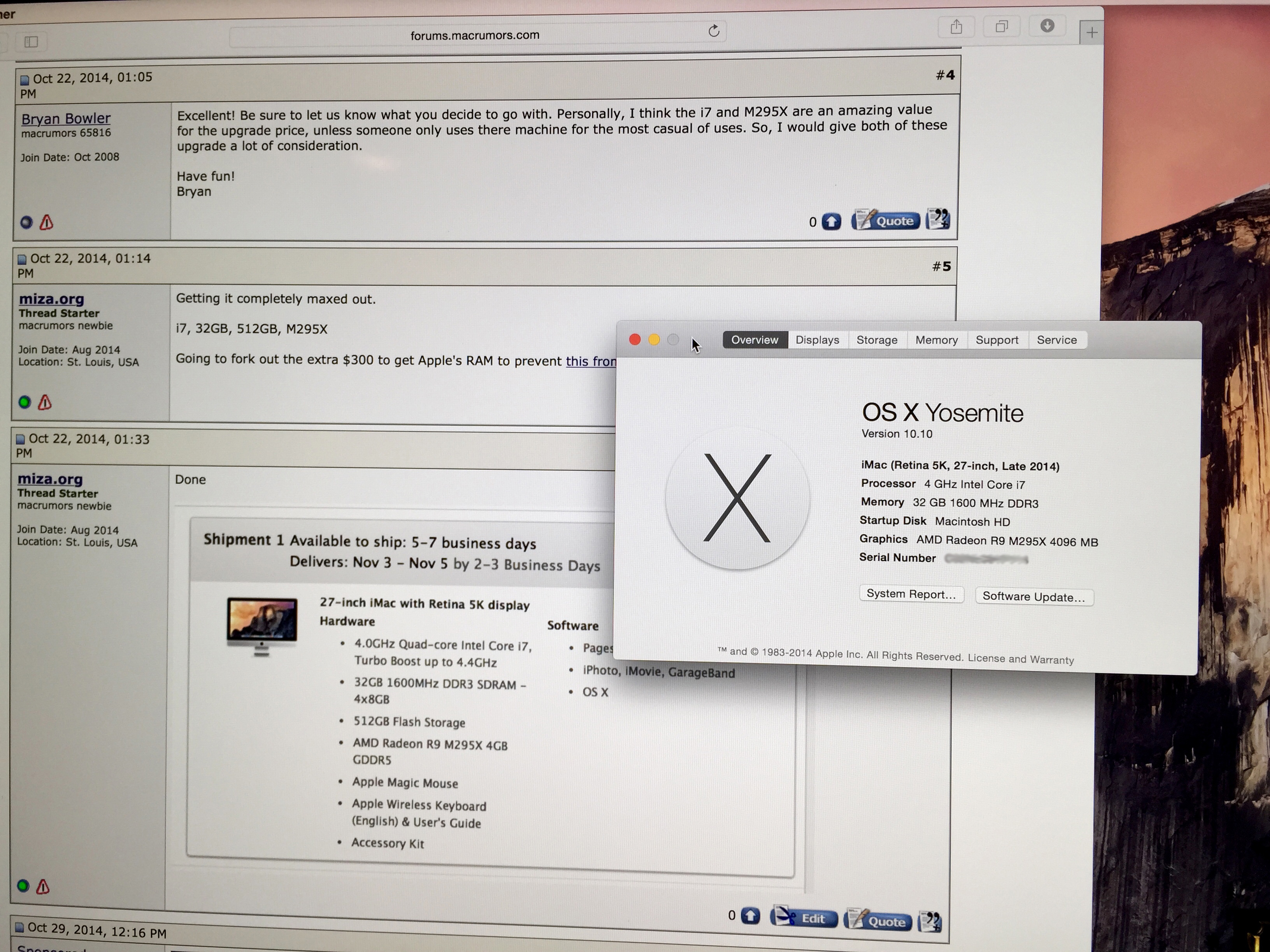The image size is (1270, 952).
Task: Report the 01:33 PM post warning icon
Action: [x=43, y=887]
